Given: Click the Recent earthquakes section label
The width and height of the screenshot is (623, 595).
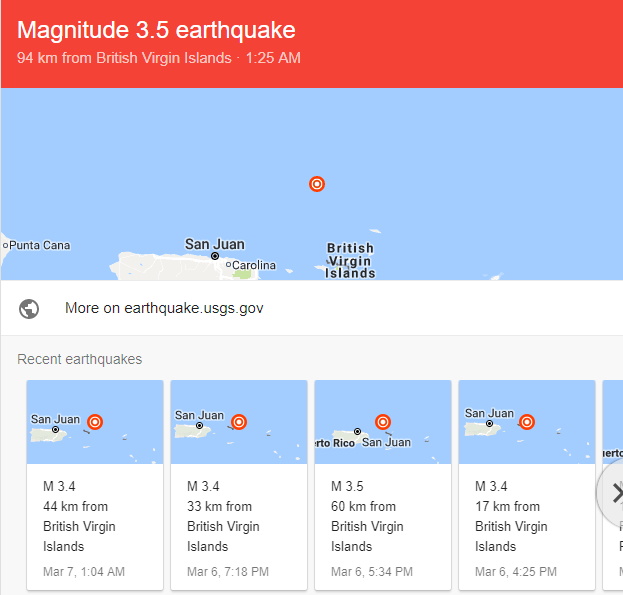Looking at the screenshot, I should coord(79,359).
